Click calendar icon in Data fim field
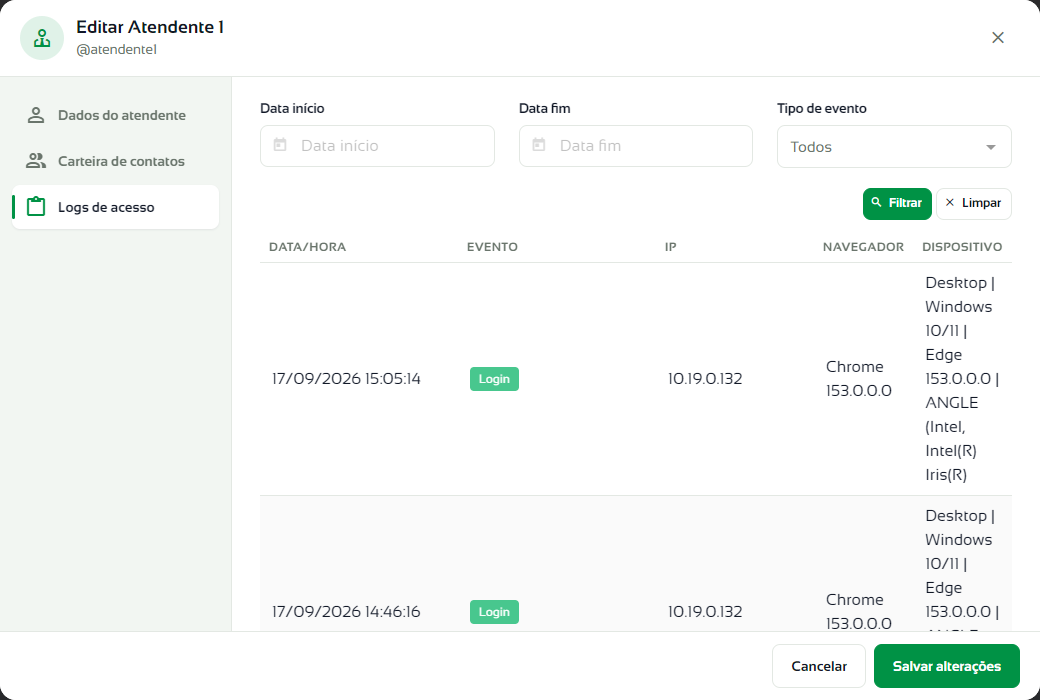 tap(539, 145)
